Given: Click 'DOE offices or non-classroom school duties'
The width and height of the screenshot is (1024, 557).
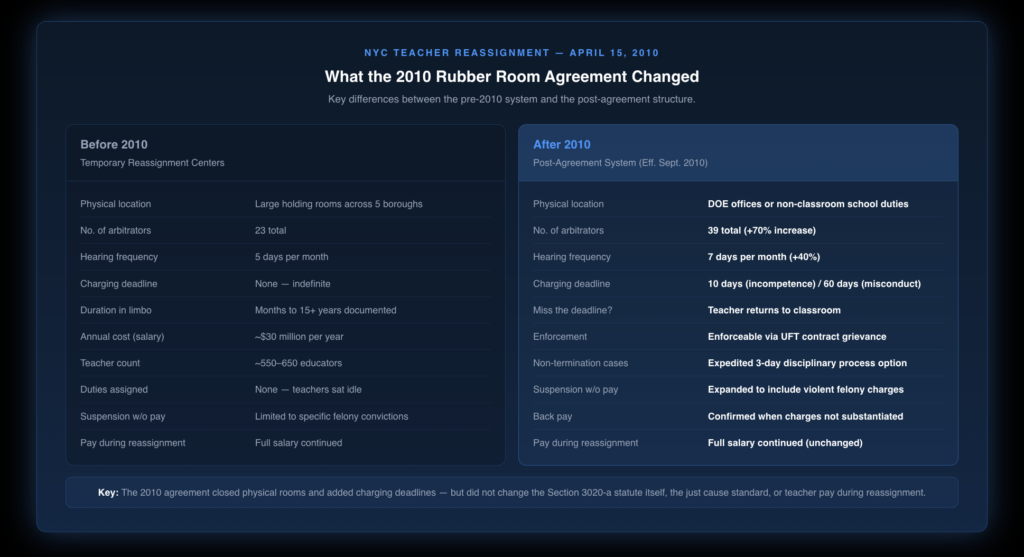Looking at the screenshot, I should [x=808, y=204].
